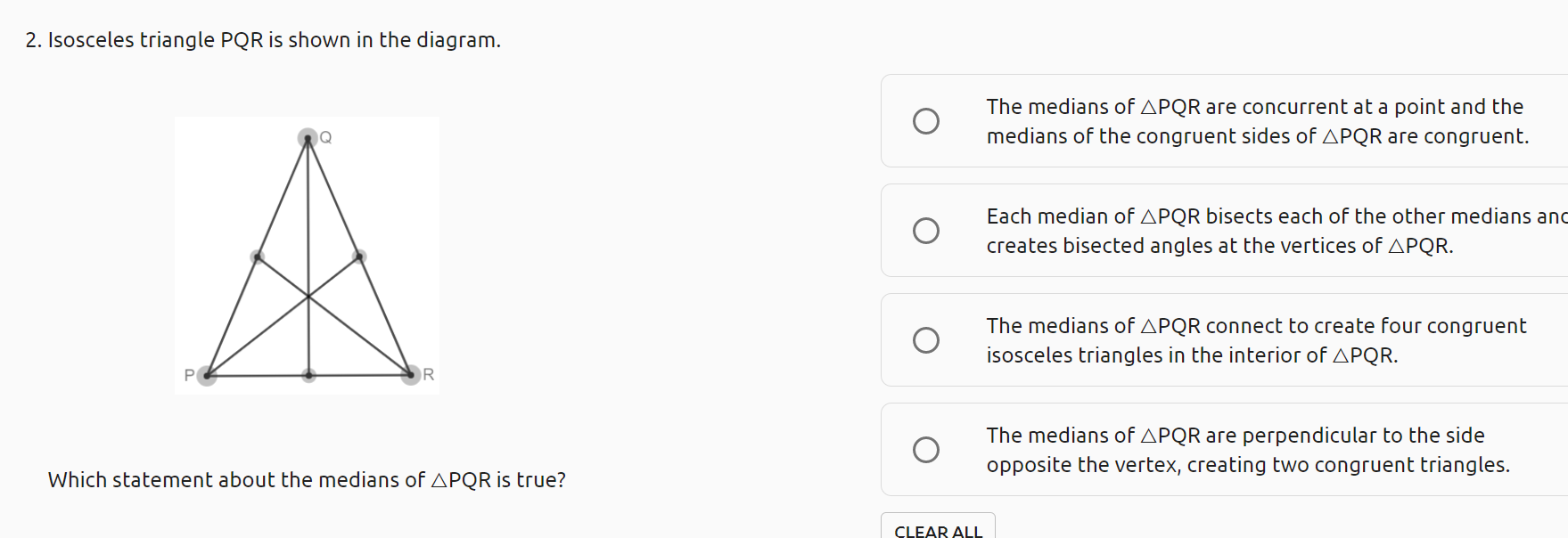
Task: Click the midpoint dot on side PQ
Action: 258,257
